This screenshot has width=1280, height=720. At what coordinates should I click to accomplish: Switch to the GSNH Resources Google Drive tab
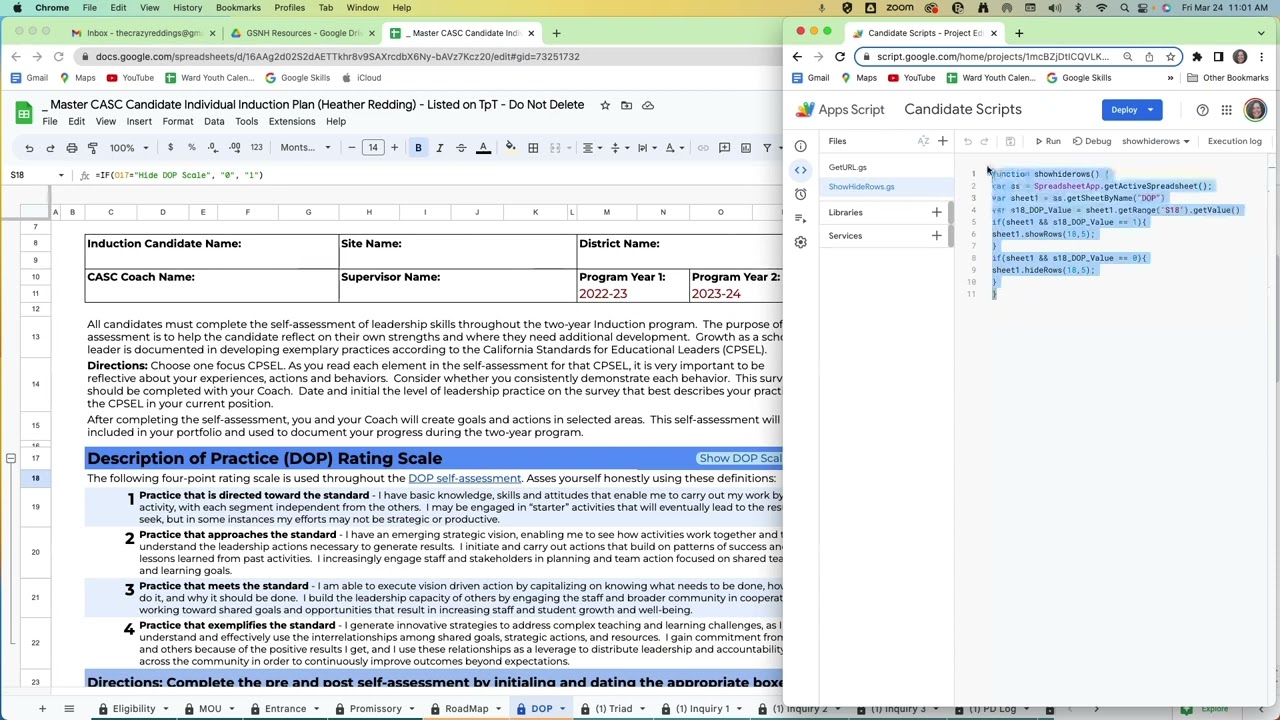pyautogui.click(x=303, y=33)
